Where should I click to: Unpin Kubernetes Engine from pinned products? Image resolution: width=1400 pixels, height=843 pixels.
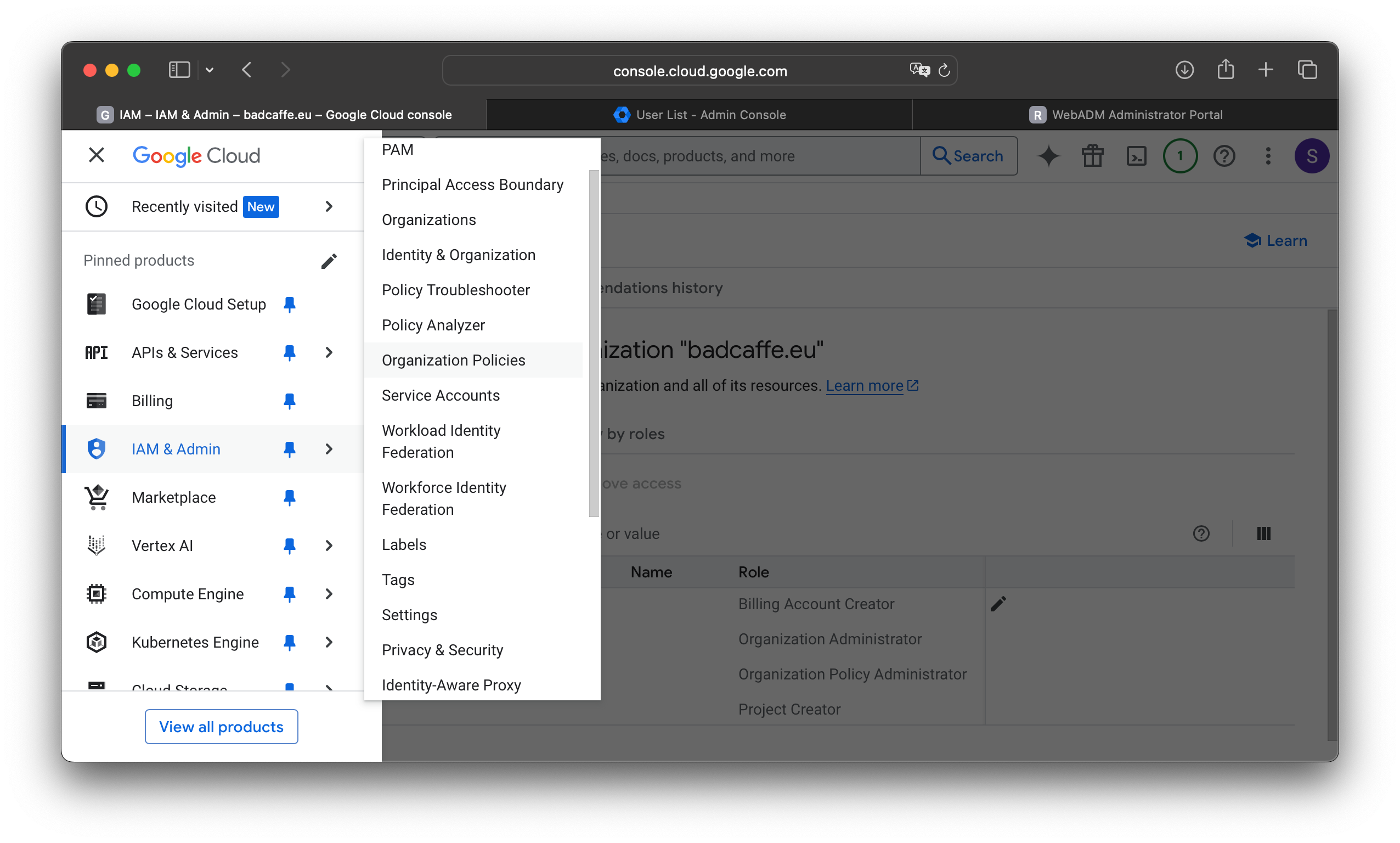pyautogui.click(x=290, y=643)
